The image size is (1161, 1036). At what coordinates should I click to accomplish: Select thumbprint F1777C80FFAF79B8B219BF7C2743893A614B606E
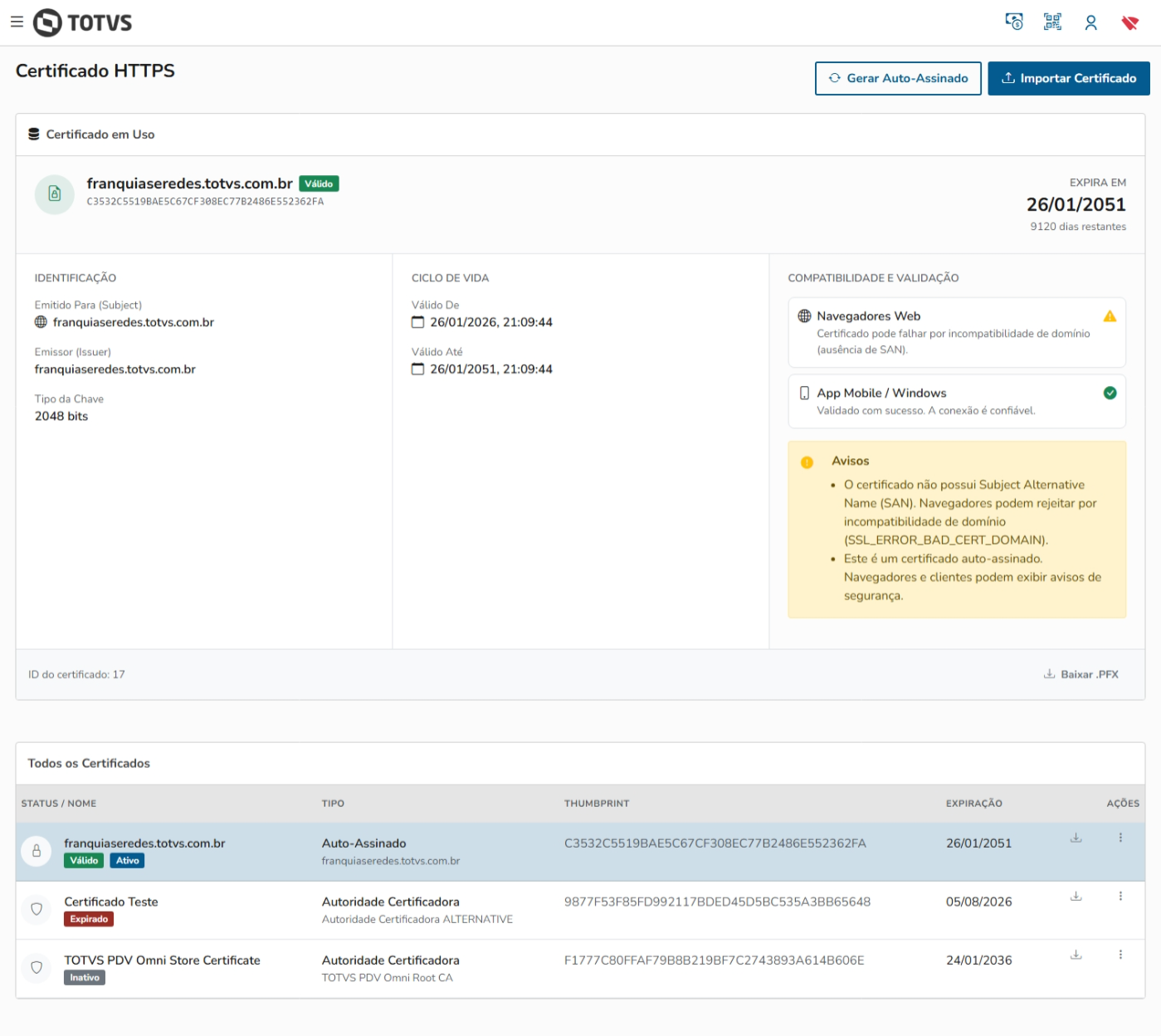click(715, 960)
